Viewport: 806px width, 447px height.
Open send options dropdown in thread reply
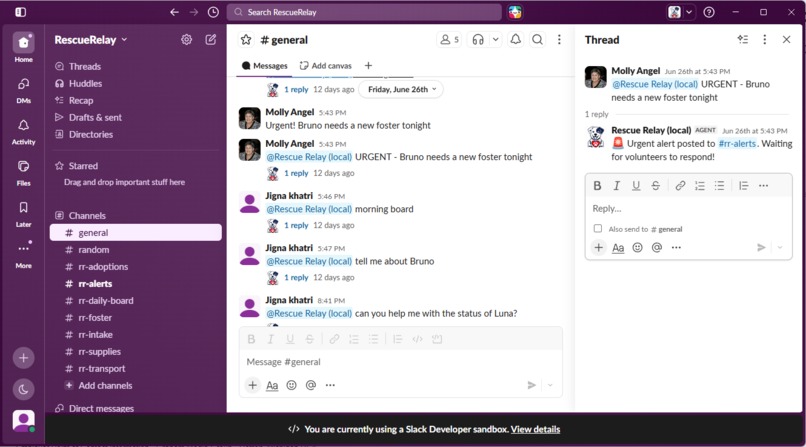pos(780,248)
